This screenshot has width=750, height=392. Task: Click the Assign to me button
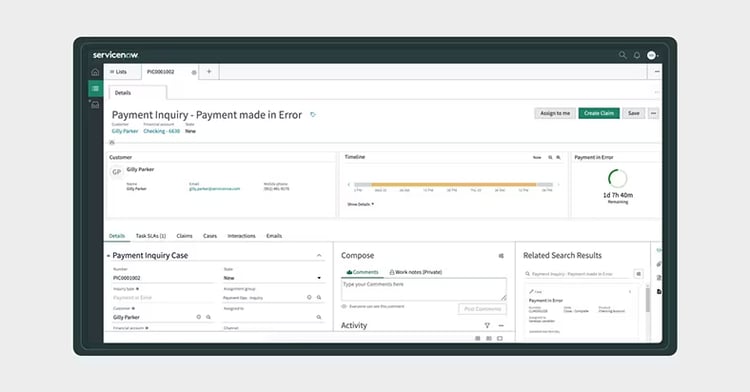tap(555, 113)
